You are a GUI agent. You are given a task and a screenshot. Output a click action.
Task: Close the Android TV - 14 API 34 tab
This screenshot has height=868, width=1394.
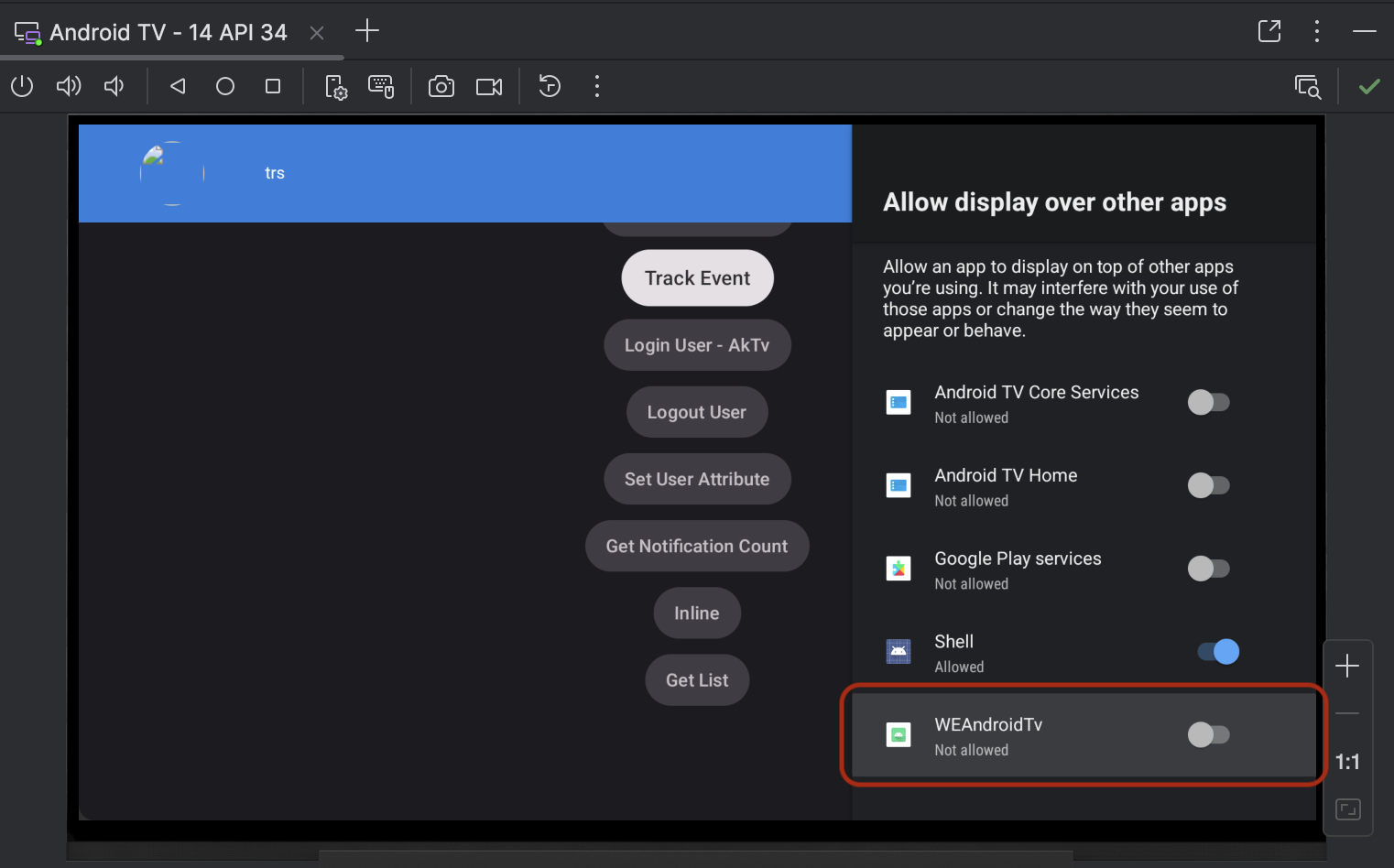pos(317,33)
